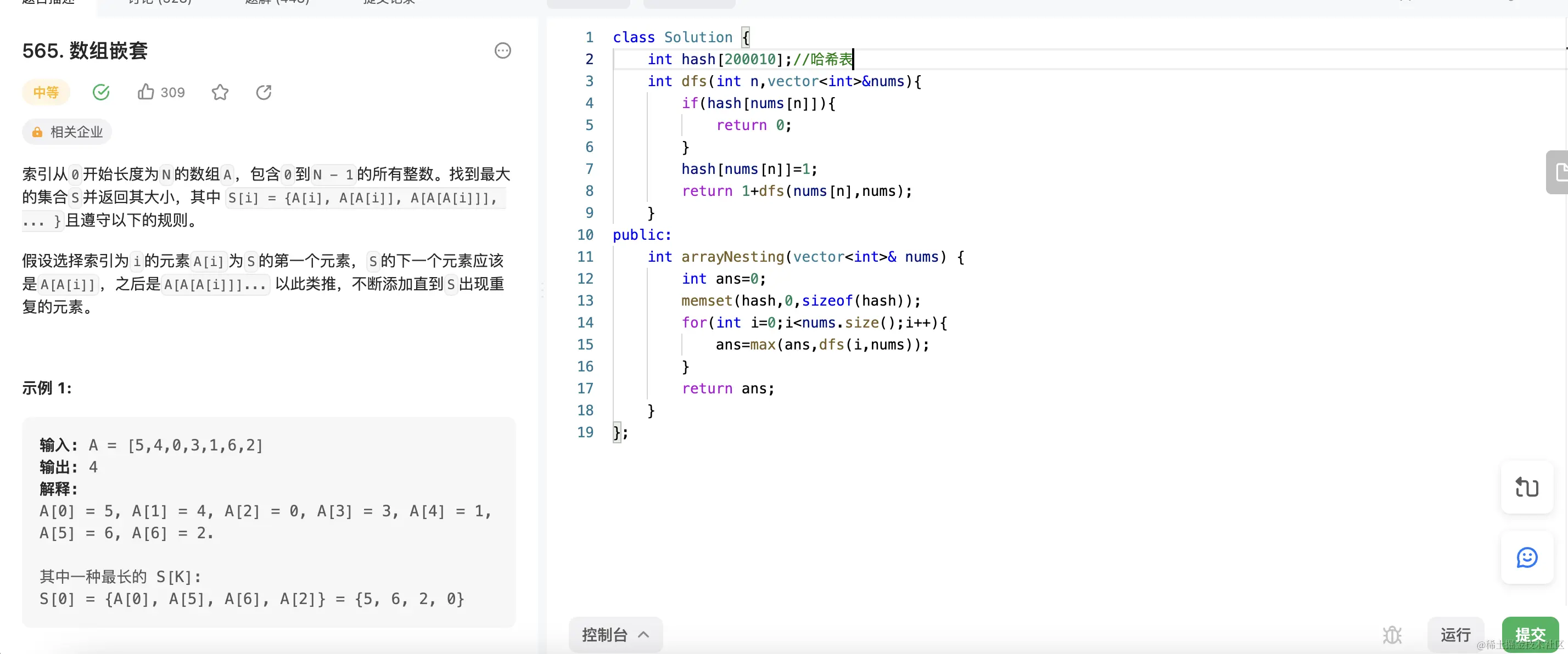Open the feedback smiley chat icon
The height and width of the screenshot is (654, 1568).
(1527, 557)
